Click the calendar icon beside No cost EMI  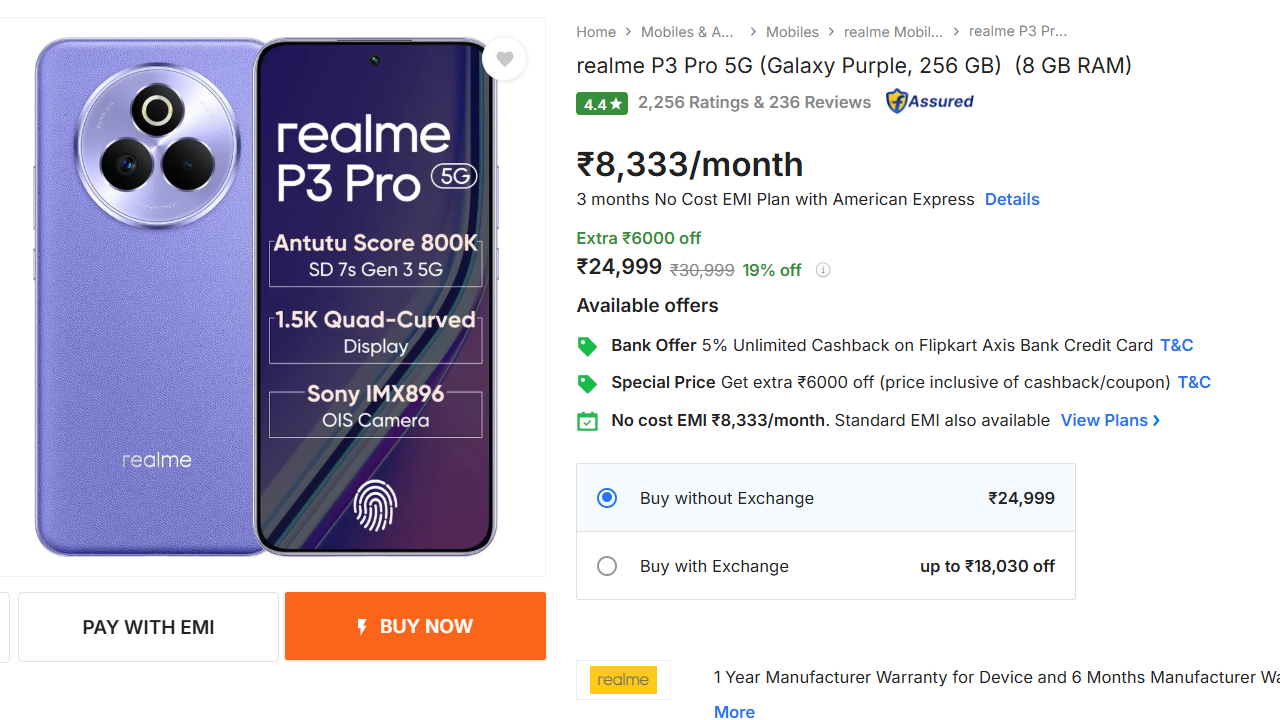pos(587,420)
